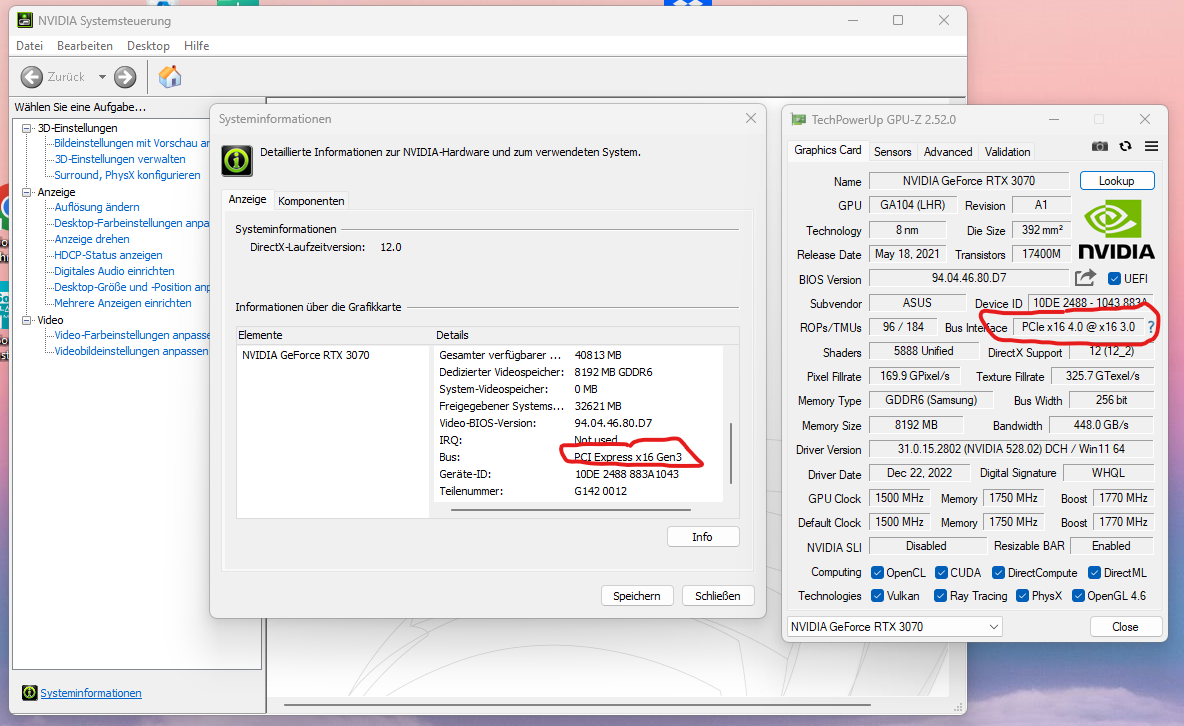Take GPU-Z screenshot with camera icon

point(1100,146)
